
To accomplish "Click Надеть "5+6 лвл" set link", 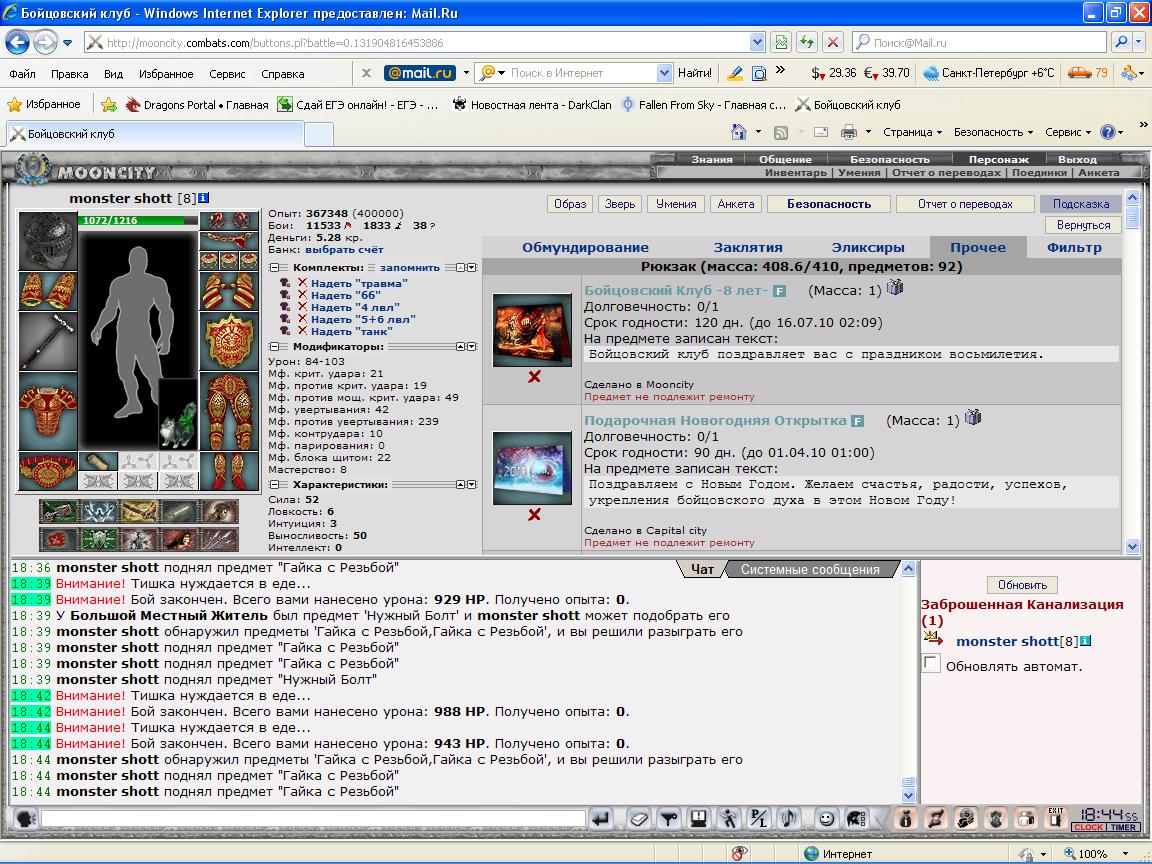I will click(363, 320).
